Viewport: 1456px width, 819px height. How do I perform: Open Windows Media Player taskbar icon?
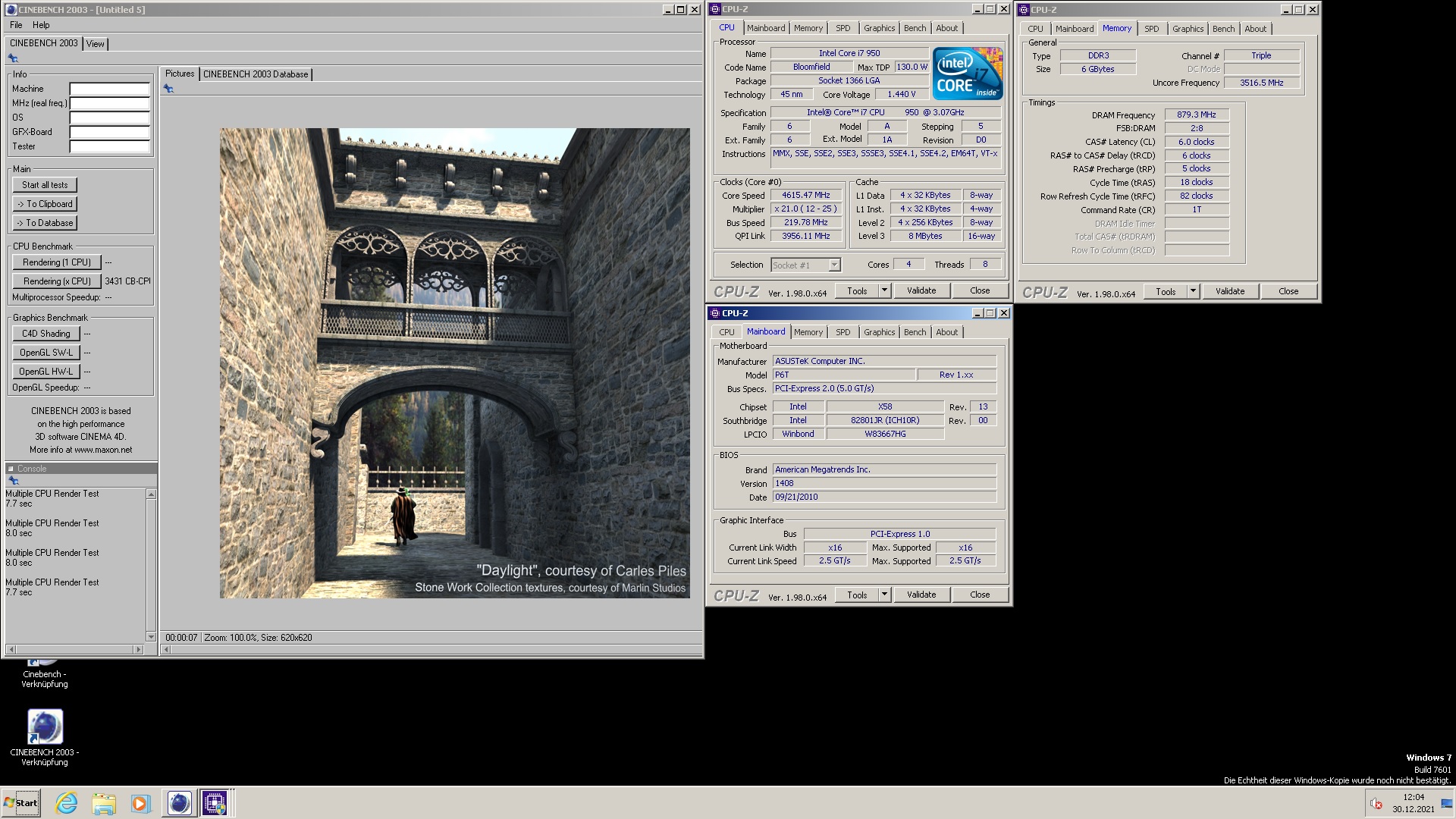[x=141, y=803]
